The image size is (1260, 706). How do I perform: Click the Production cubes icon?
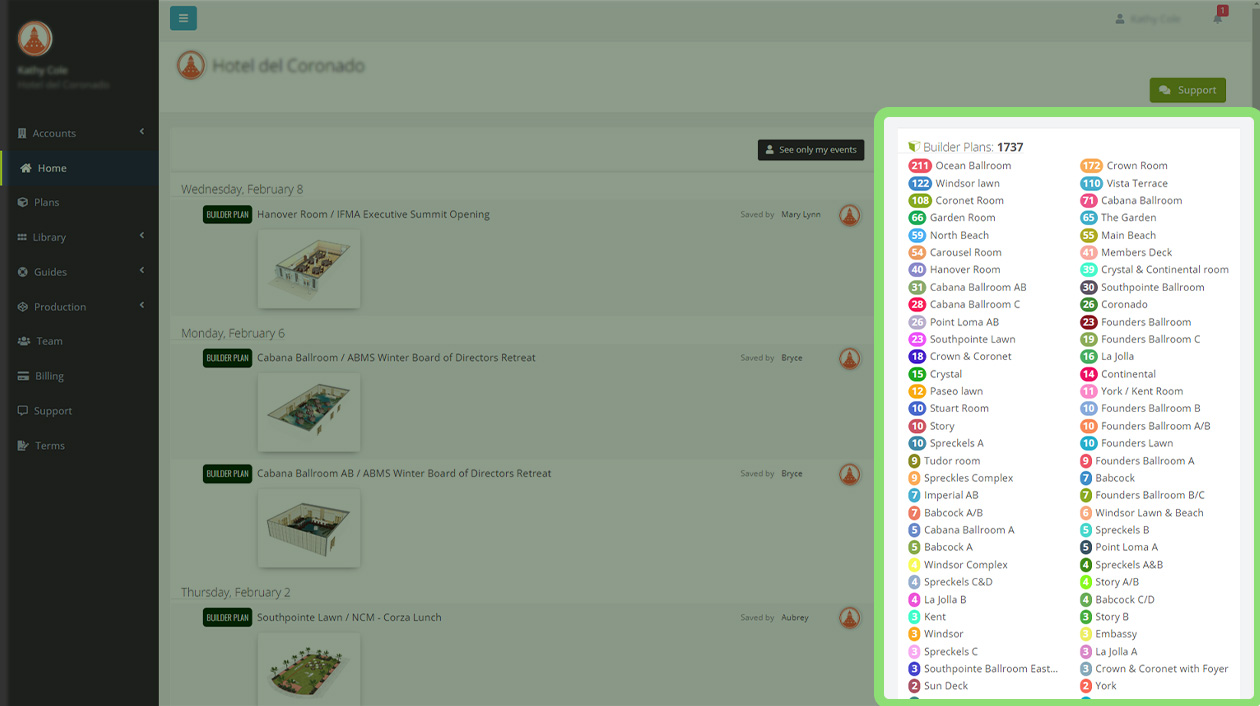coord(23,307)
